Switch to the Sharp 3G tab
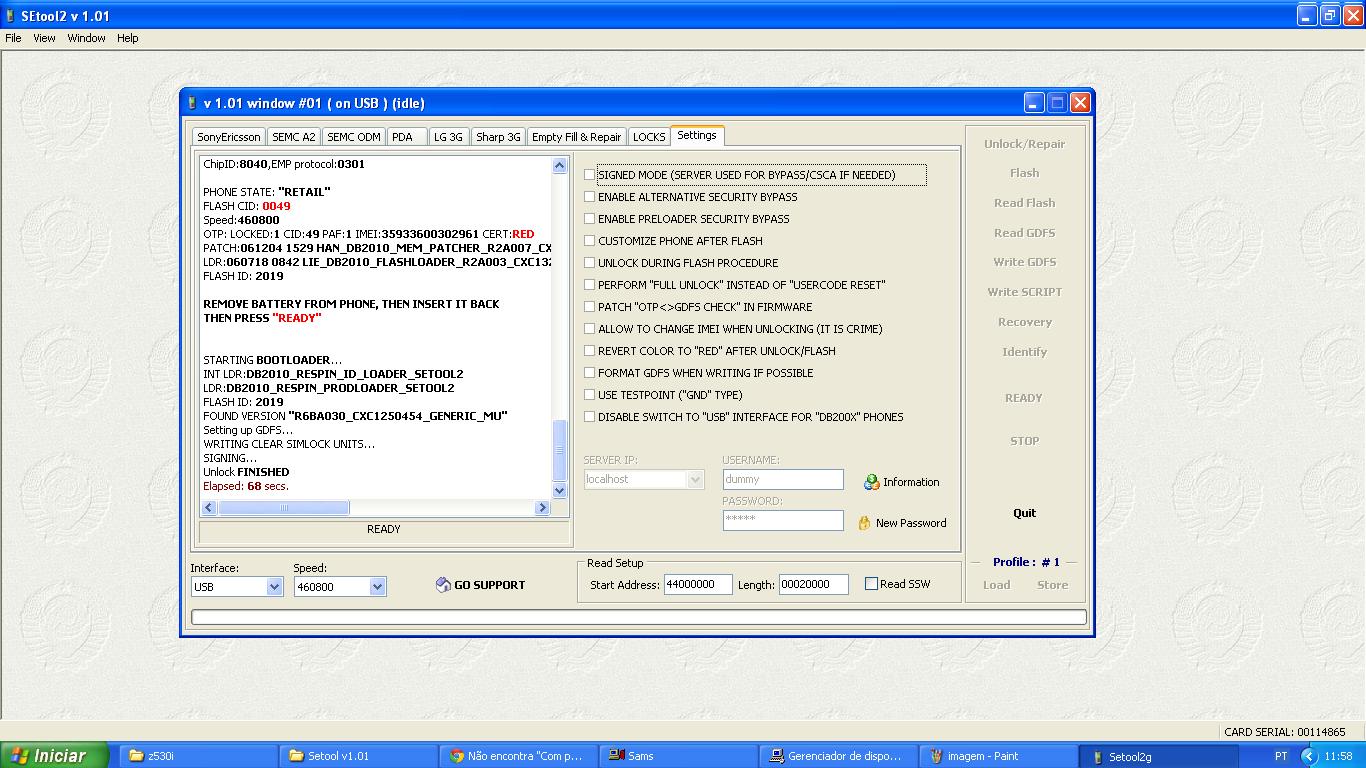Screen dimensions: 1366x768 498,137
